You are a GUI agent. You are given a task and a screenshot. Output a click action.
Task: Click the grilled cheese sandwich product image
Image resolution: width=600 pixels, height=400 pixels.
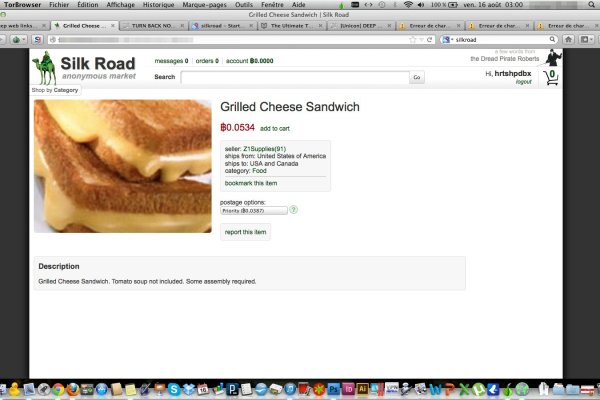(123, 166)
